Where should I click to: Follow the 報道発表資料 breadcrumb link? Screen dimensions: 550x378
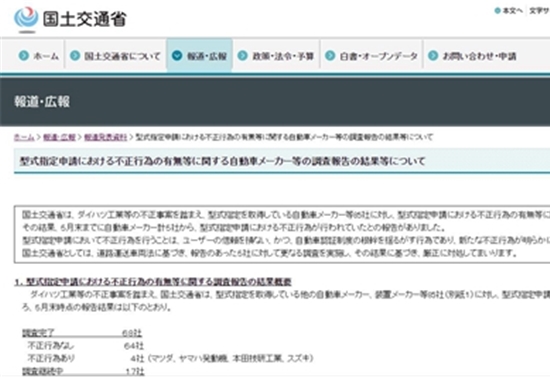click(106, 137)
